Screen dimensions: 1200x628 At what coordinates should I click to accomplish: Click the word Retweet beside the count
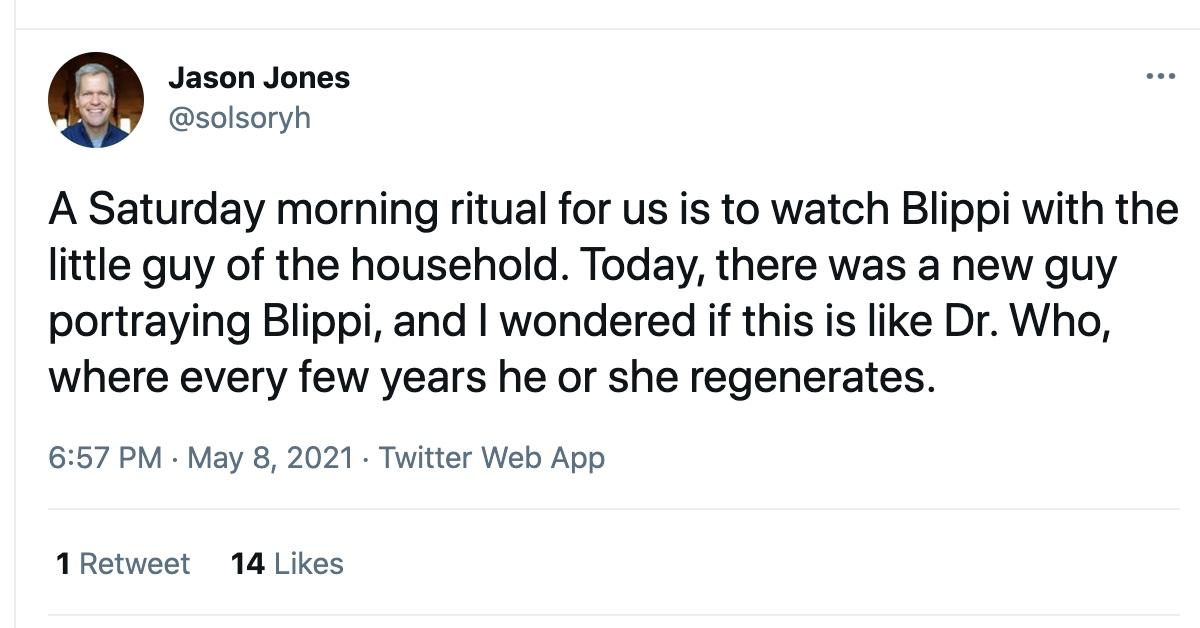[x=134, y=564]
